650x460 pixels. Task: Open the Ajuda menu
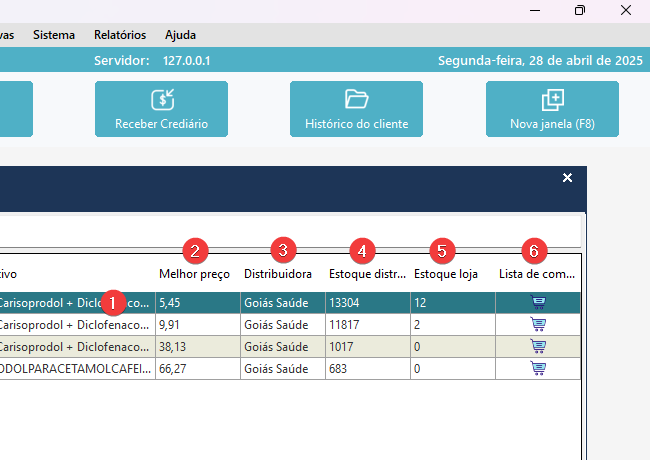click(x=180, y=35)
